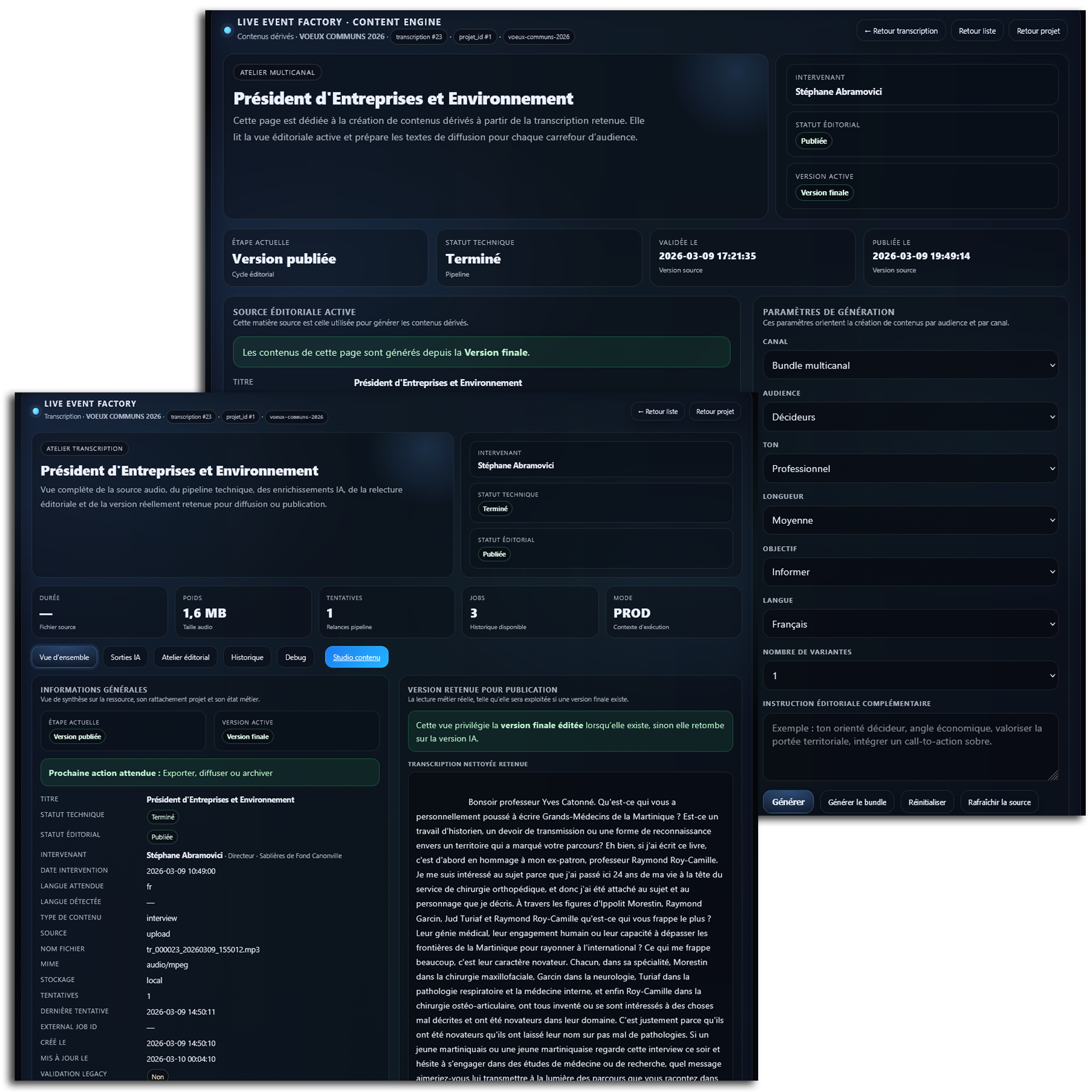Follow the Studio contenu link
The image size is (1092, 1092).
(x=357, y=657)
